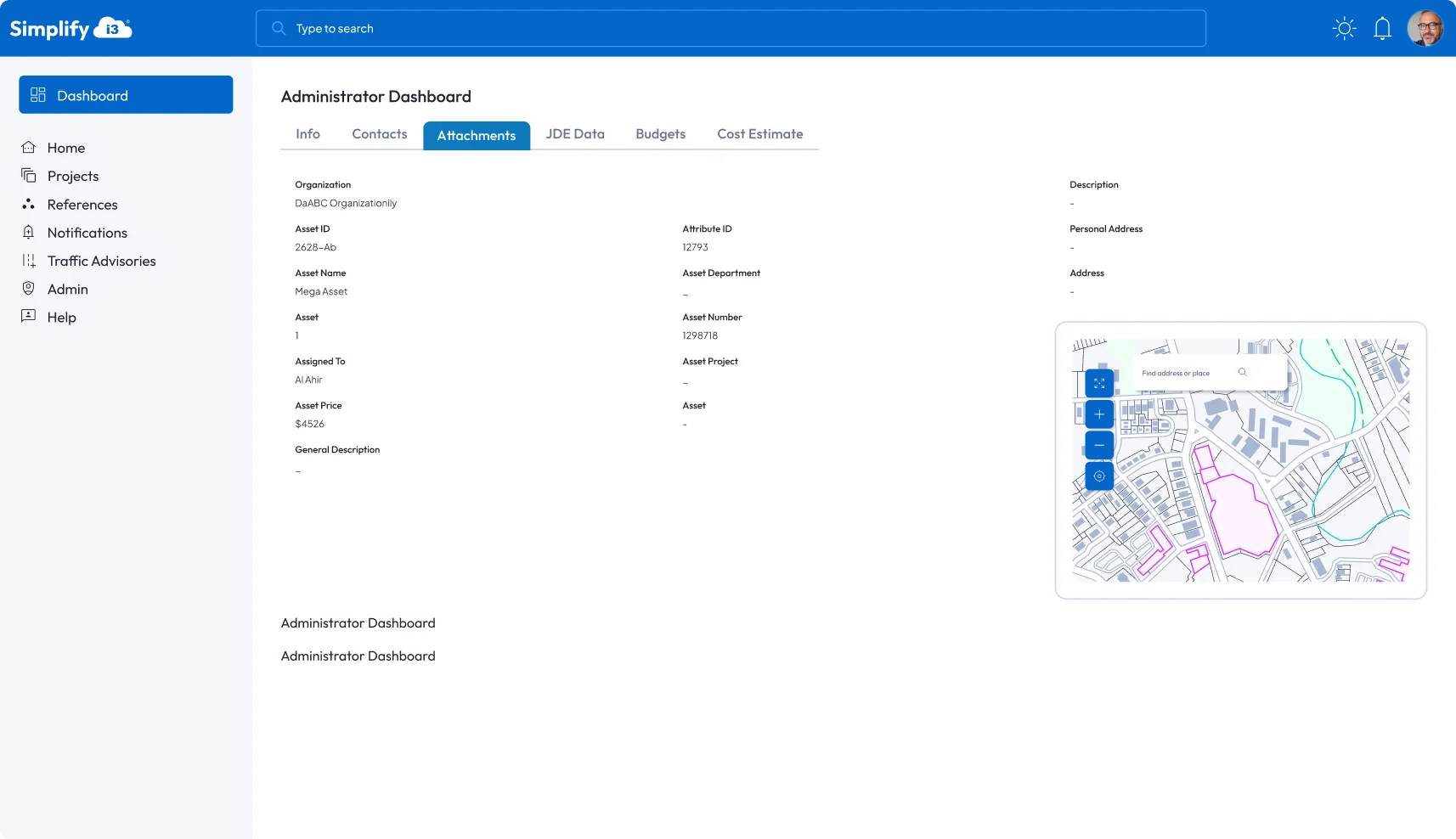This screenshot has height=839, width=1456.
Task: Click the map fullscreen expand icon
Action: click(1099, 384)
